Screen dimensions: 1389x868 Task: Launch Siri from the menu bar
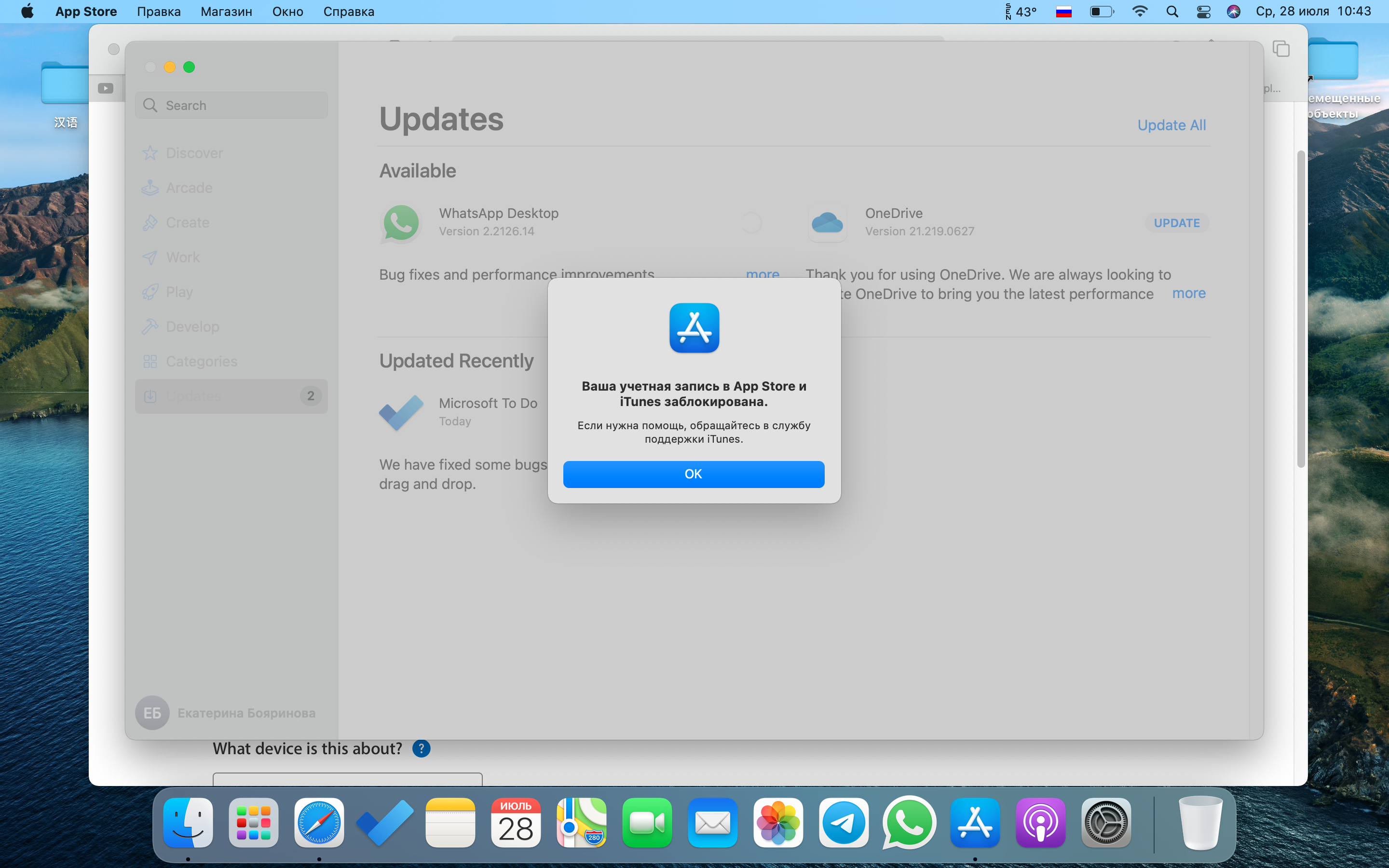pyautogui.click(x=1233, y=12)
